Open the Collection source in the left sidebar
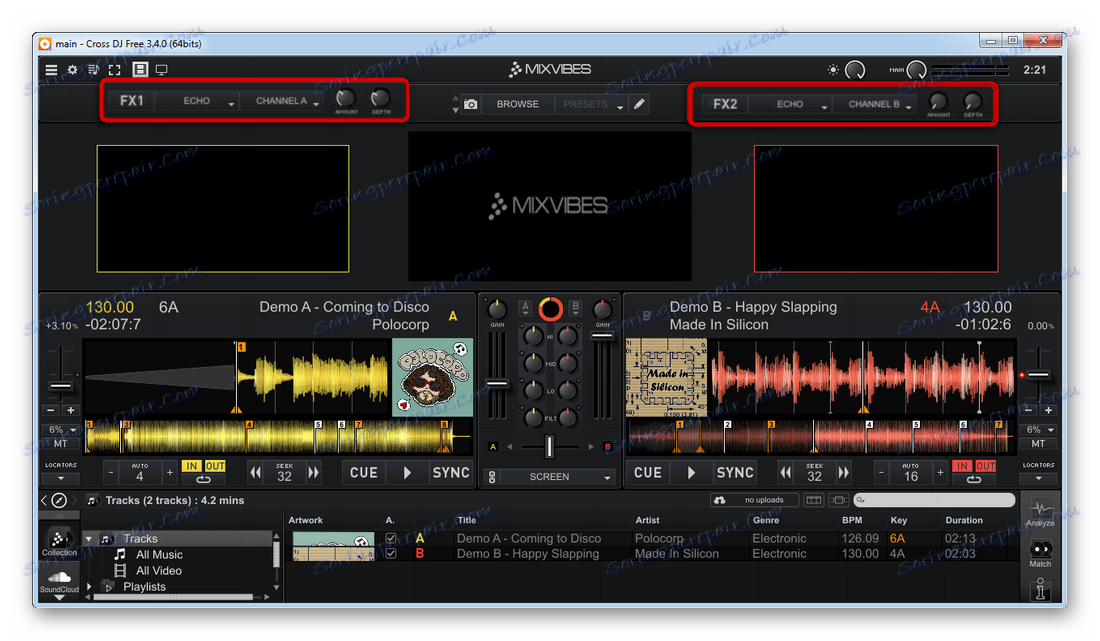This screenshot has width=1100, height=641. click(59, 541)
